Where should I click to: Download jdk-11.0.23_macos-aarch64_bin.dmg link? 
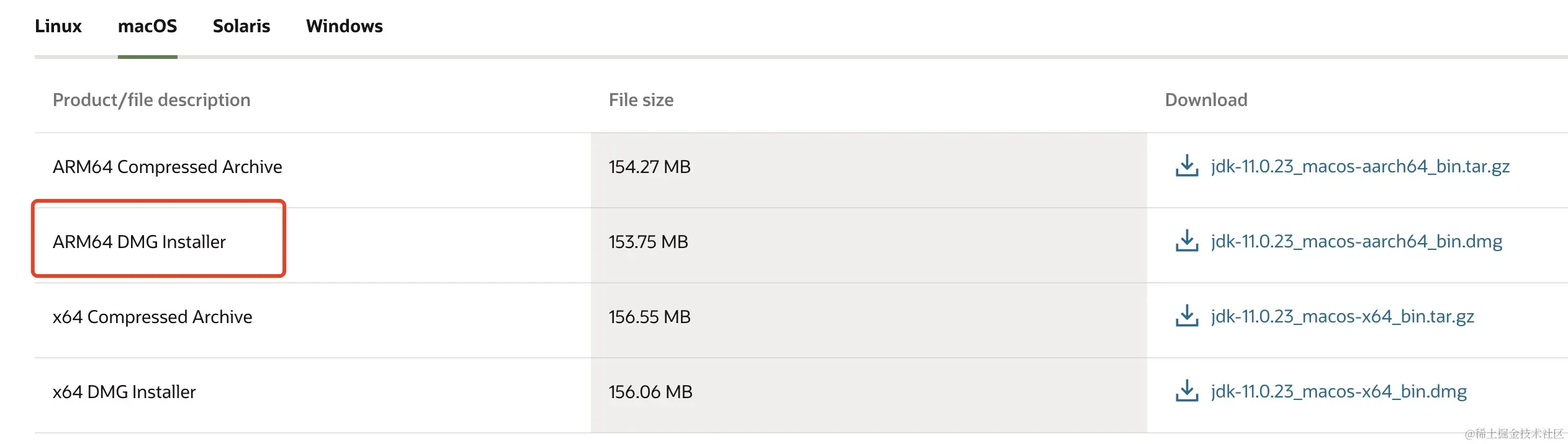pyautogui.click(x=1356, y=241)
